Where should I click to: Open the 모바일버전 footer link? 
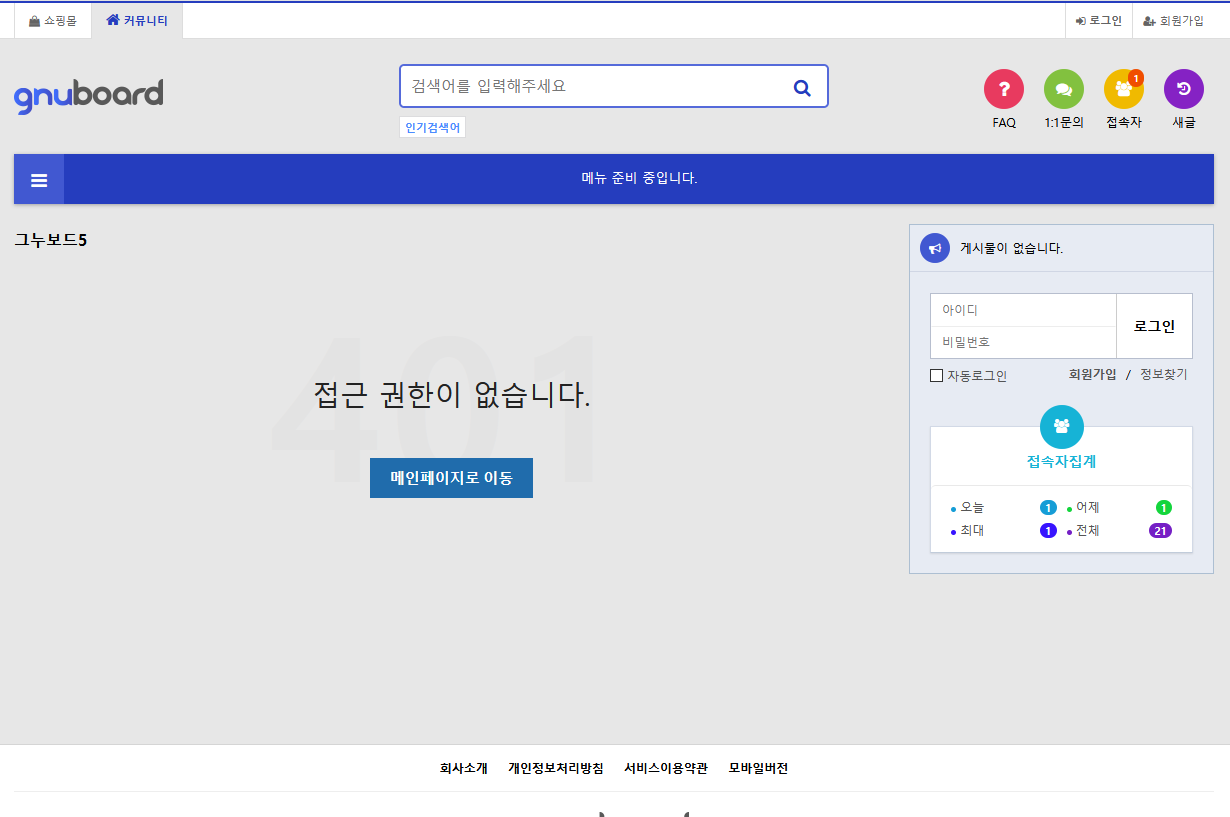[x=757, y=768]
